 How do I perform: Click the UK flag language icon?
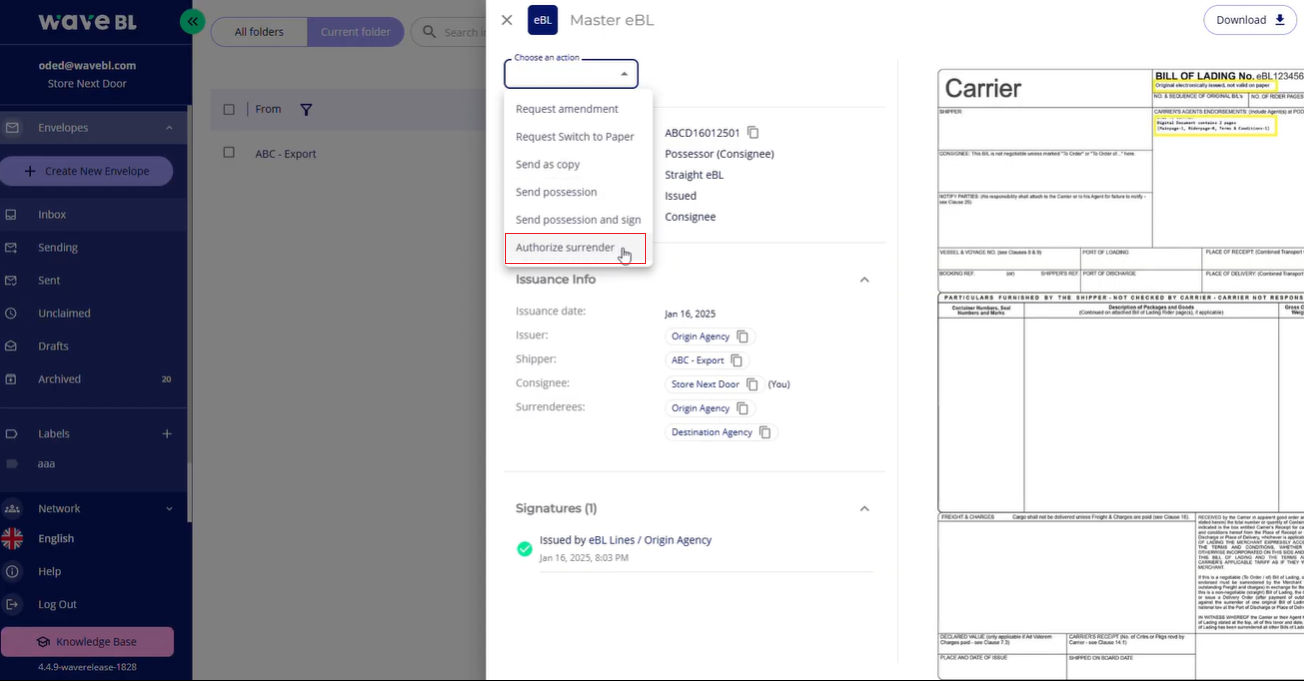point(12,538)
